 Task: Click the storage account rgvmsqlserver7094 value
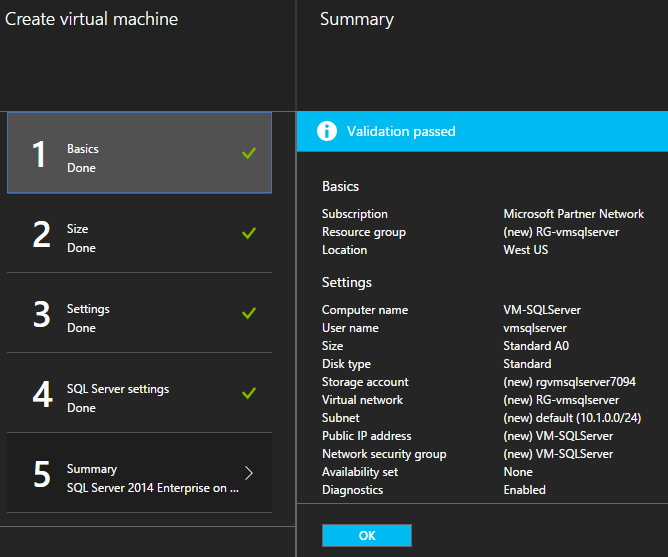click(569, 382)
